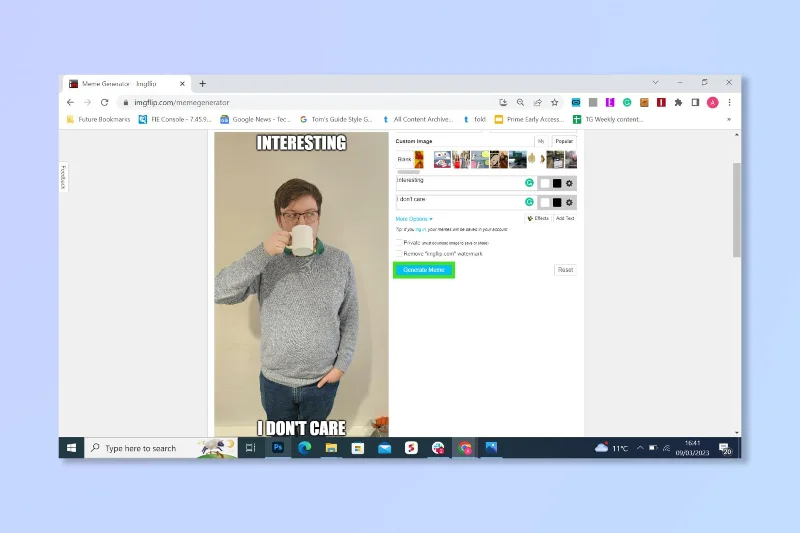Viewport: 800px width, 533px height.
Task: Toggle the browser side panel icon
Action: click(695, 103)
